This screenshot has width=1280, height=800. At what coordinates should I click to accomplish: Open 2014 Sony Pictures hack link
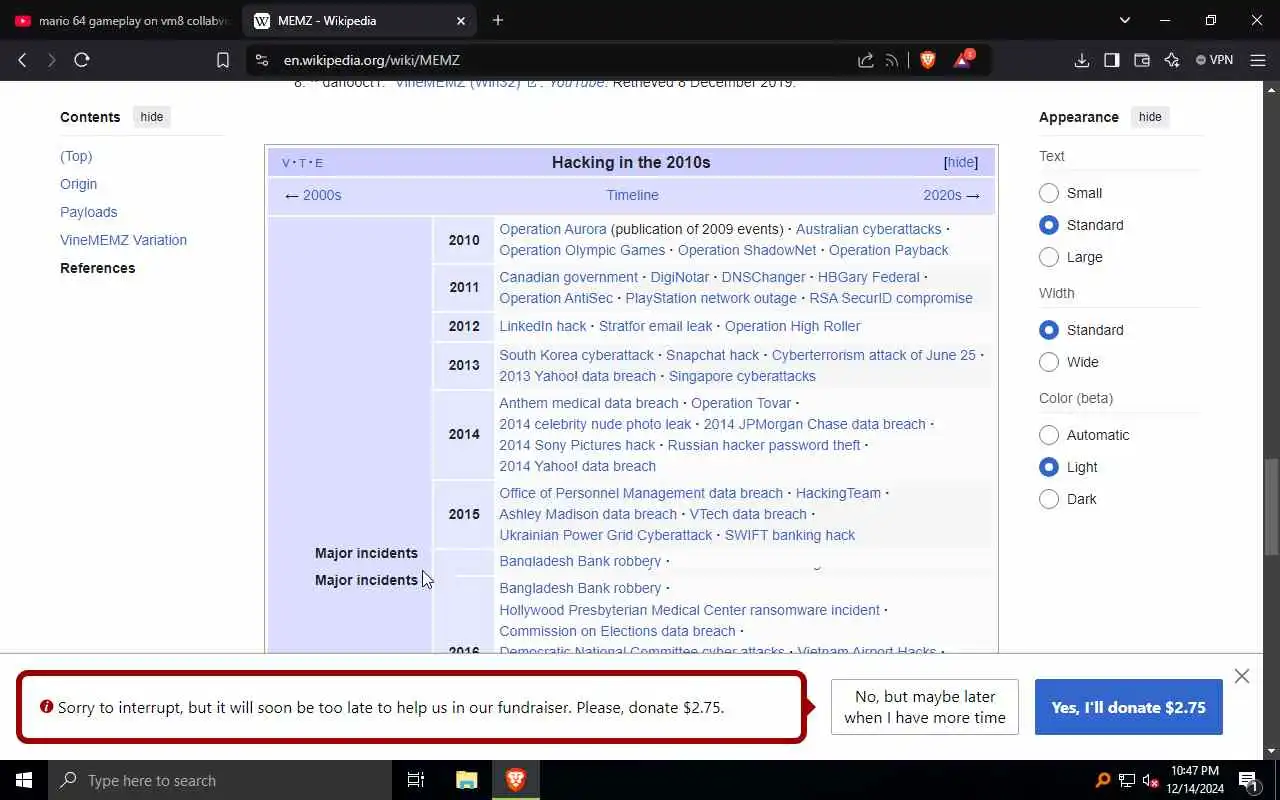click(x=577, y=445)
